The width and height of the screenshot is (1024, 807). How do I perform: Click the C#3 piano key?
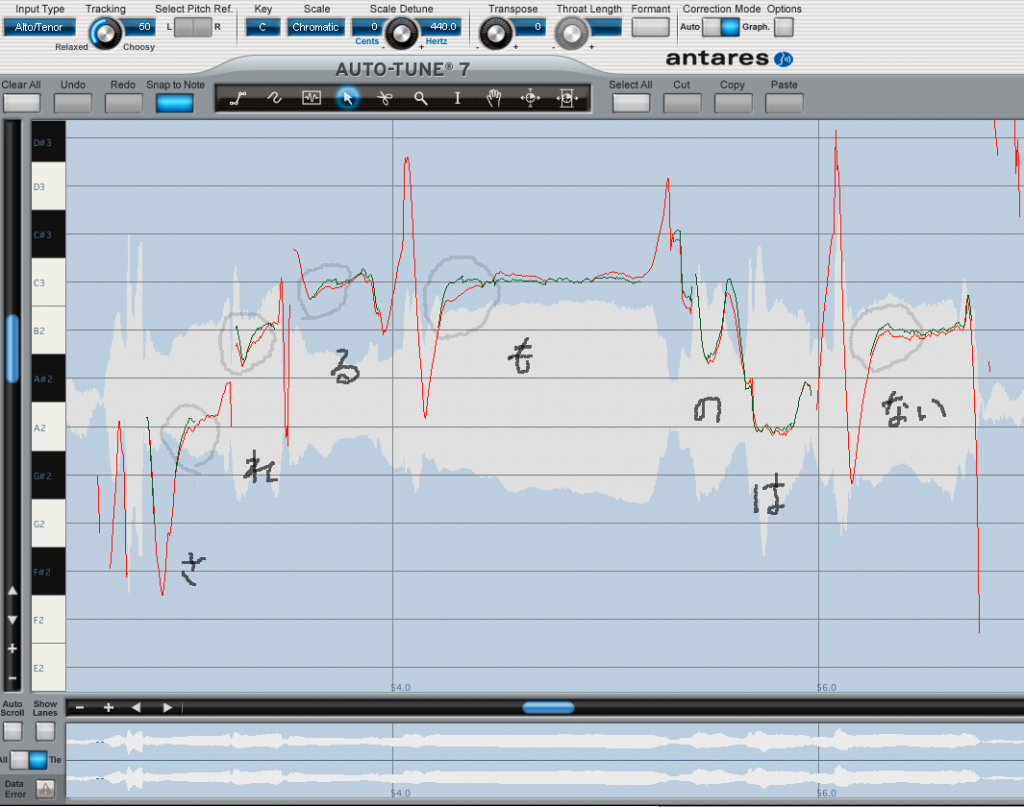(49, 234)
